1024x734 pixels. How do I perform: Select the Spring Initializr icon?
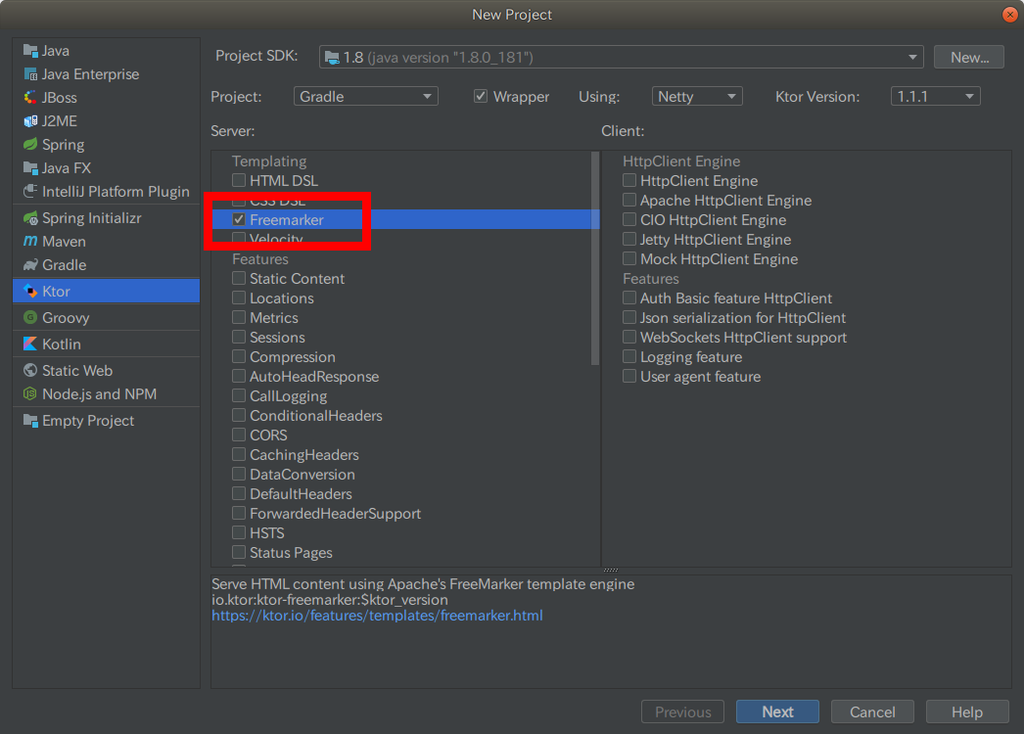(x=30, y=218)
